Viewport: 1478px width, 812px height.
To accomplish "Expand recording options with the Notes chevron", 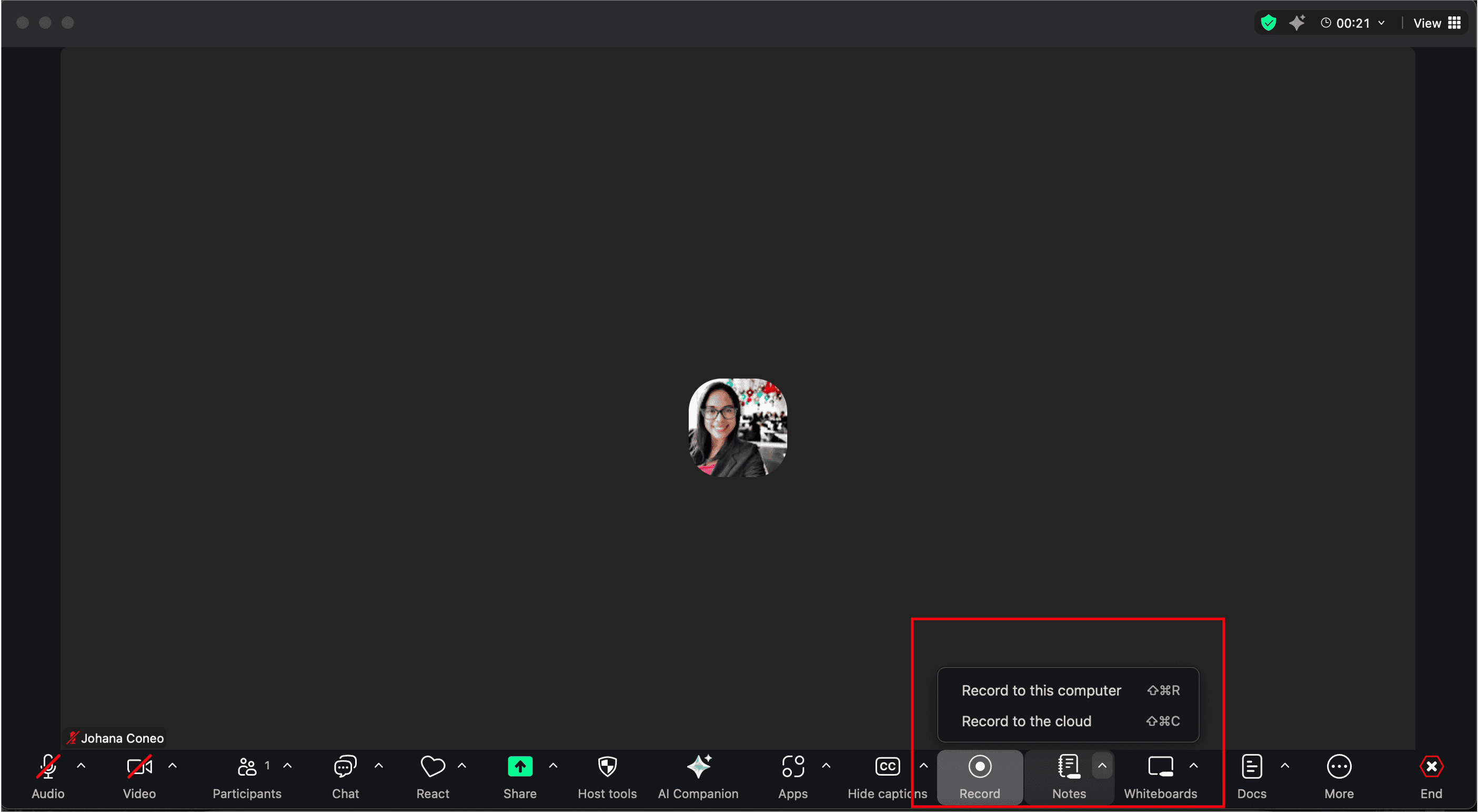I will point(1102,765).
